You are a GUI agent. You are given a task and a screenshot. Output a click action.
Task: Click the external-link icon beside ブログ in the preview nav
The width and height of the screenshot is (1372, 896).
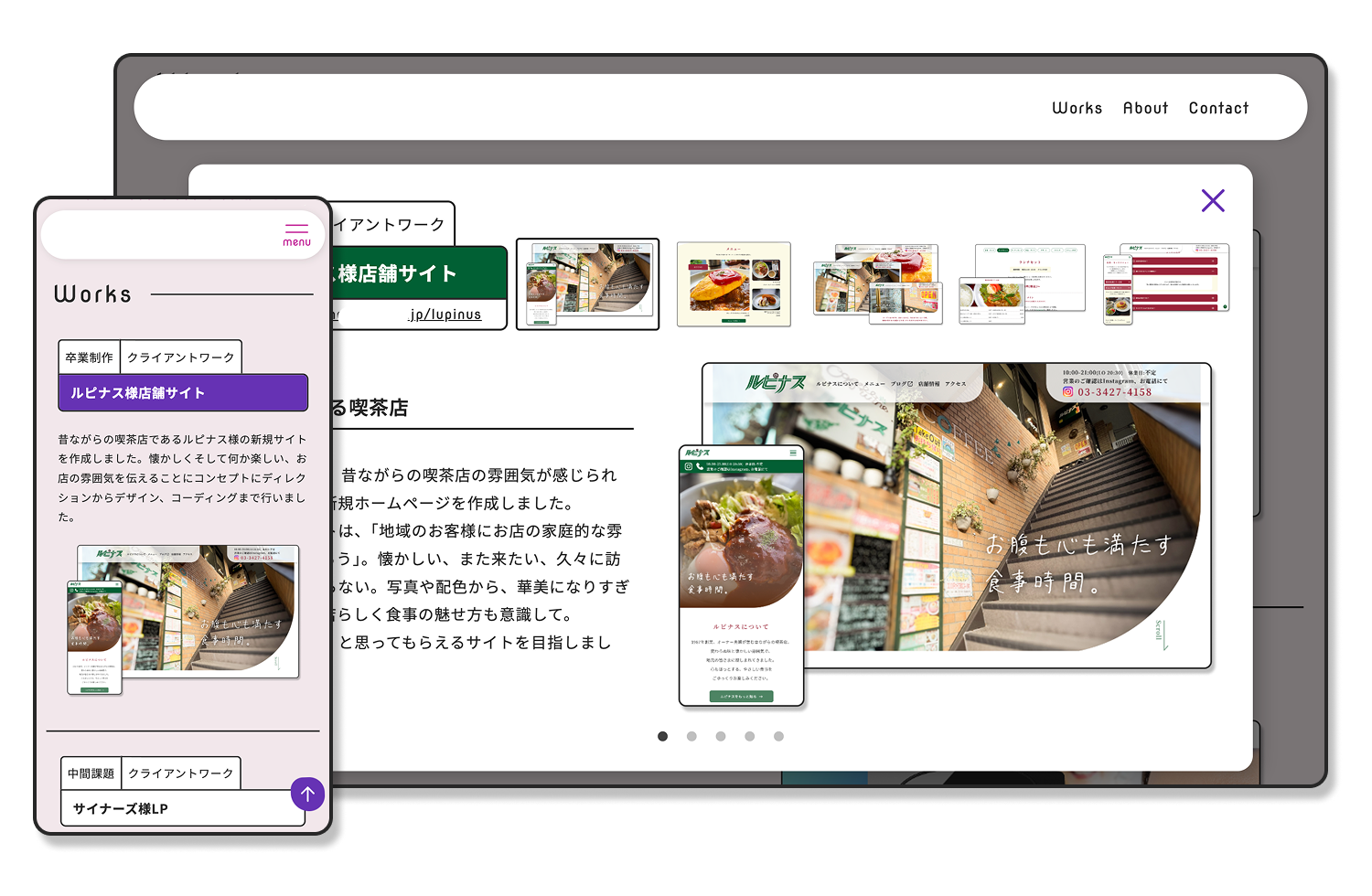911,384
